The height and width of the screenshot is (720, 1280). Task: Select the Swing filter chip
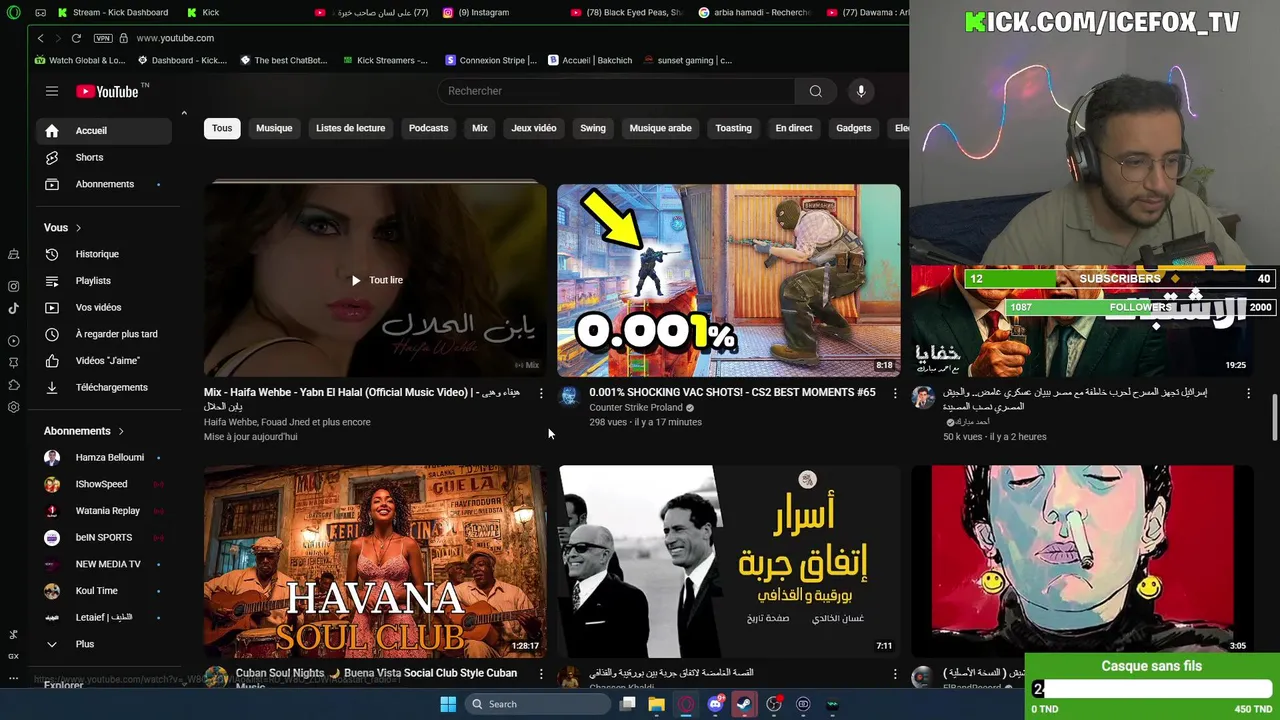point(593,128)
